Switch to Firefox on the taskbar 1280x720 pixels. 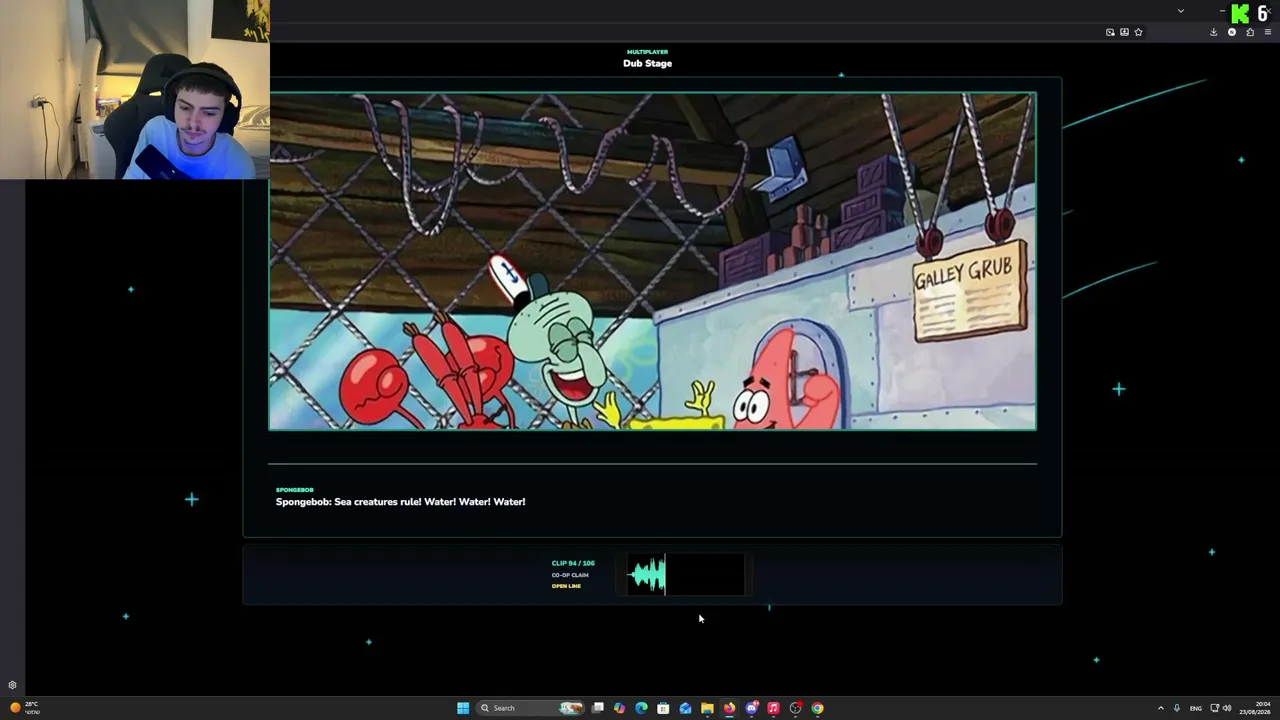(729, 708)
